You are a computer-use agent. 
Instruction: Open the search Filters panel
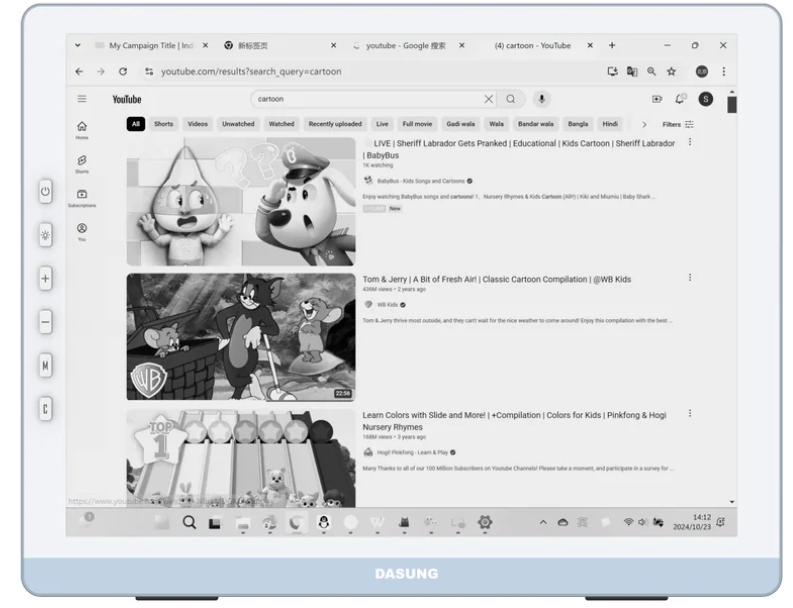[678, 124]
